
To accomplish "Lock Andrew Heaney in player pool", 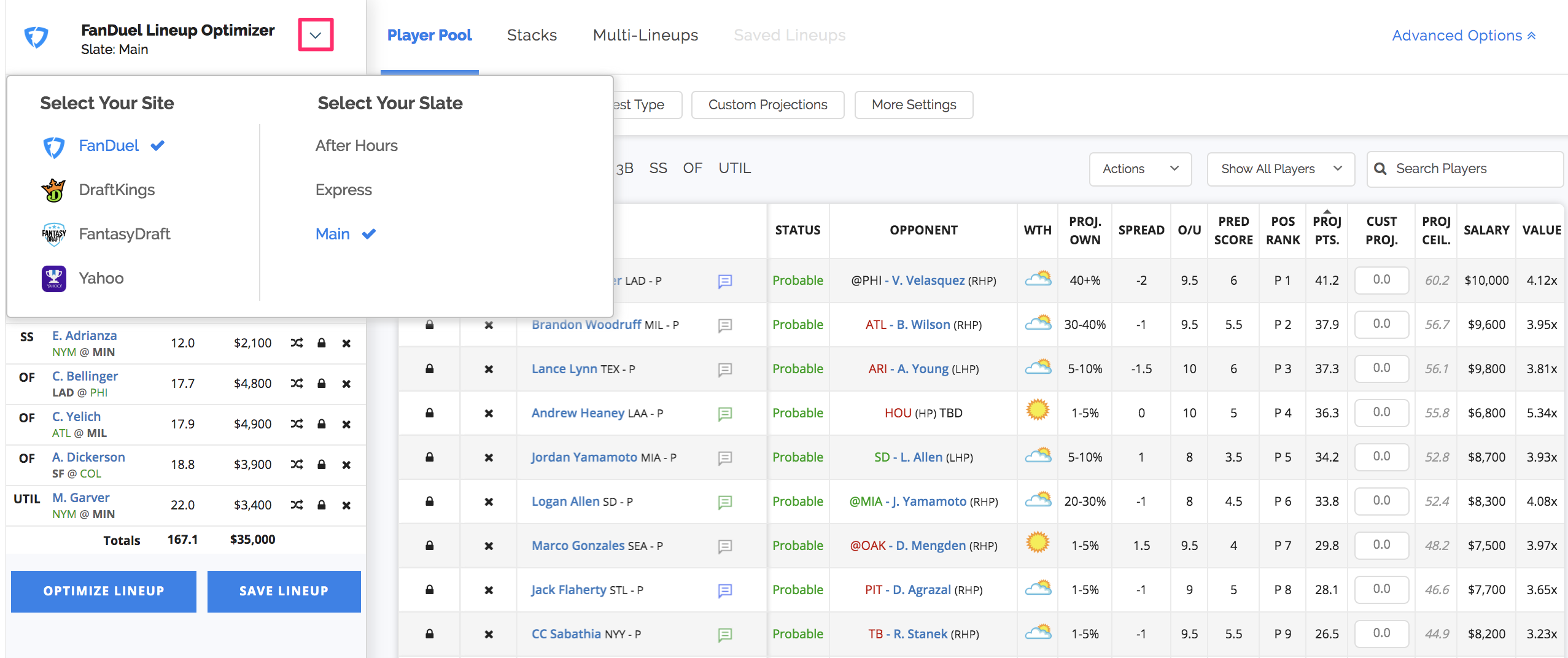I will 430,413.
